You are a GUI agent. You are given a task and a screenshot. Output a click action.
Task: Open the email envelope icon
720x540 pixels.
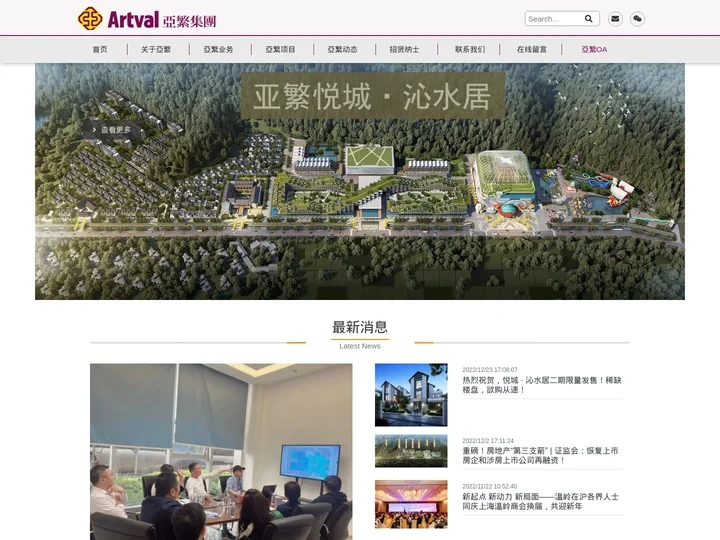[x=615, y=18]
